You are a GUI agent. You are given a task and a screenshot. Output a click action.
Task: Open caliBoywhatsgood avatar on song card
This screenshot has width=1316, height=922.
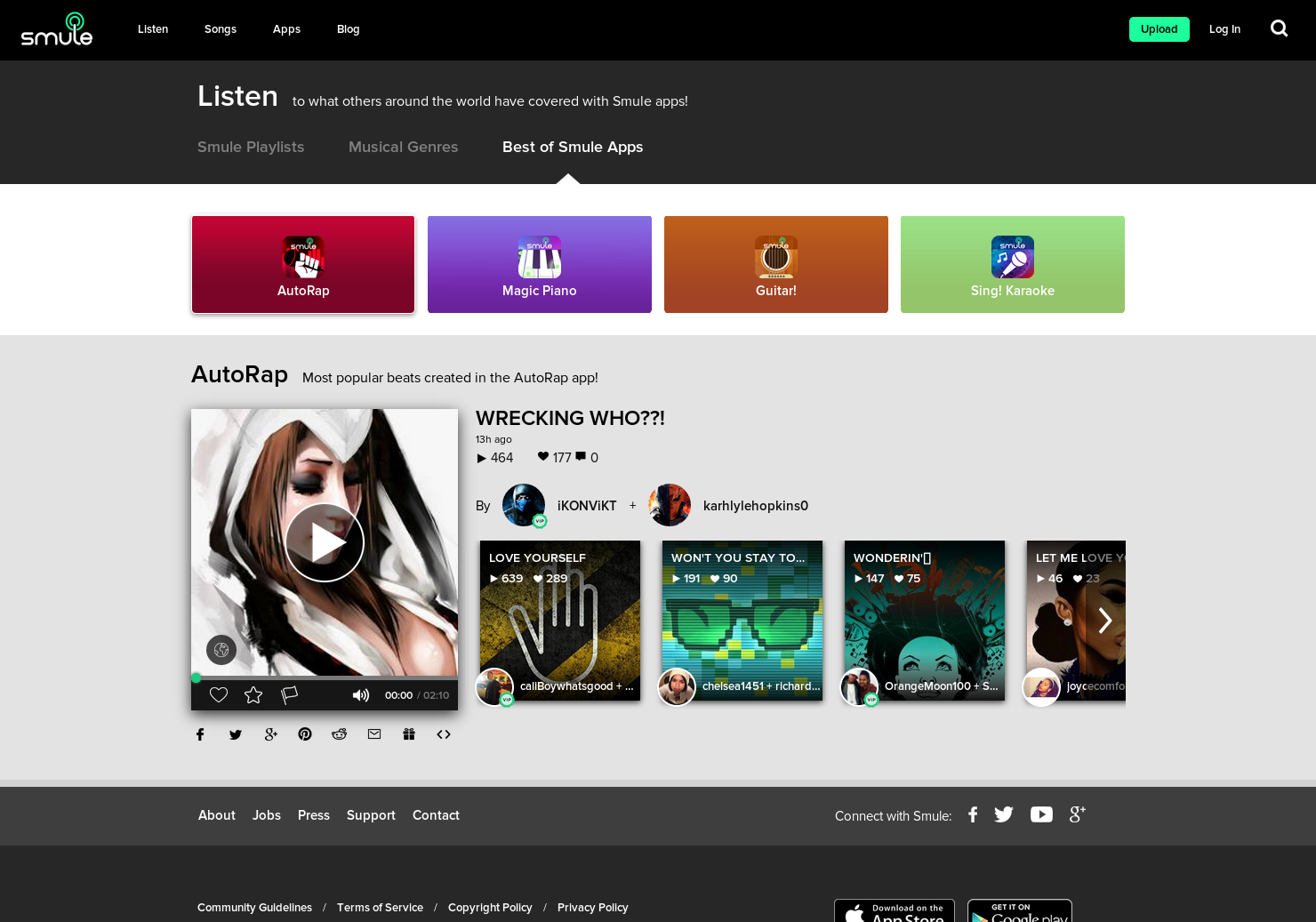(x=494, y=687)
